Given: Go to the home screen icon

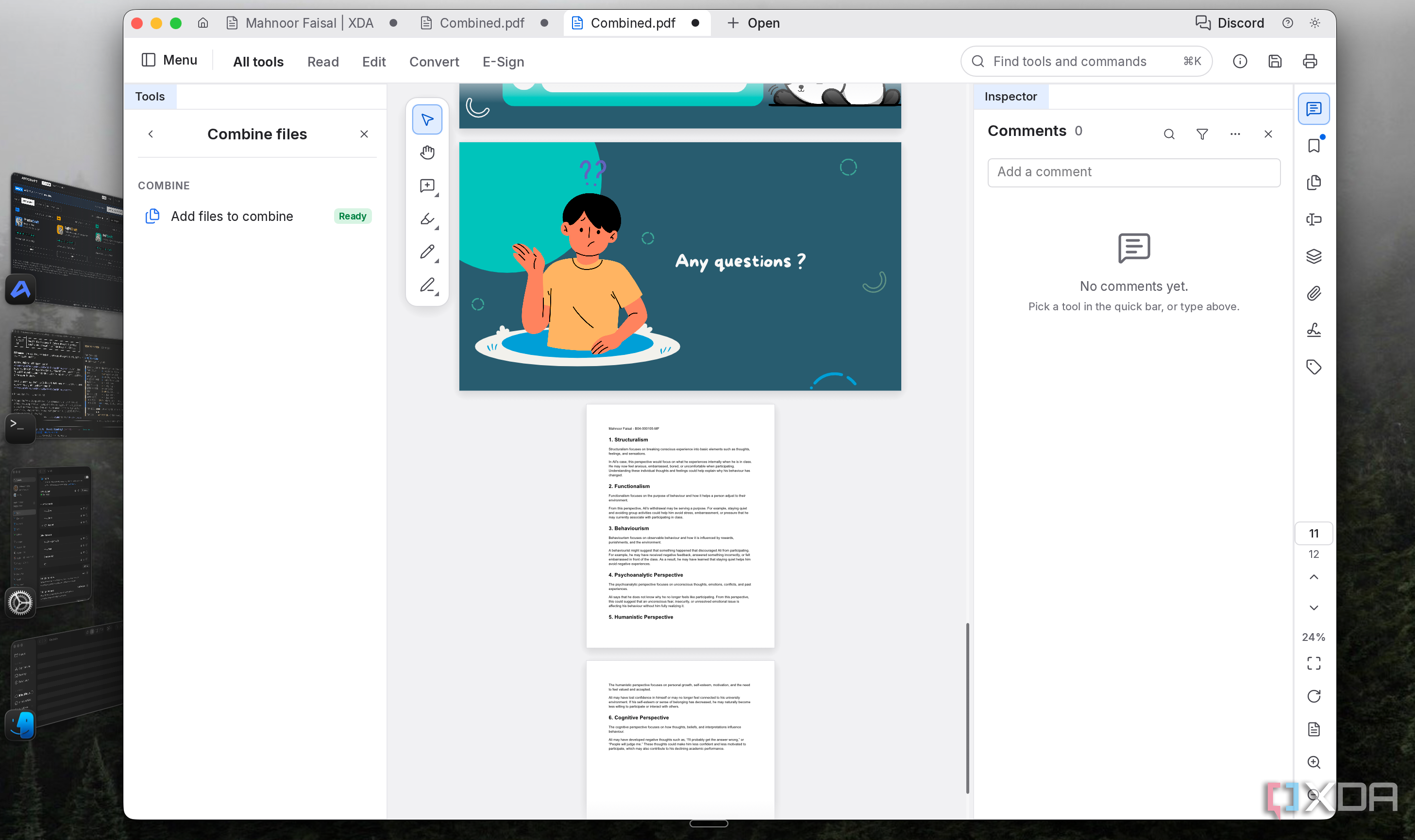Looking at the screenshot, I should 202,23.
